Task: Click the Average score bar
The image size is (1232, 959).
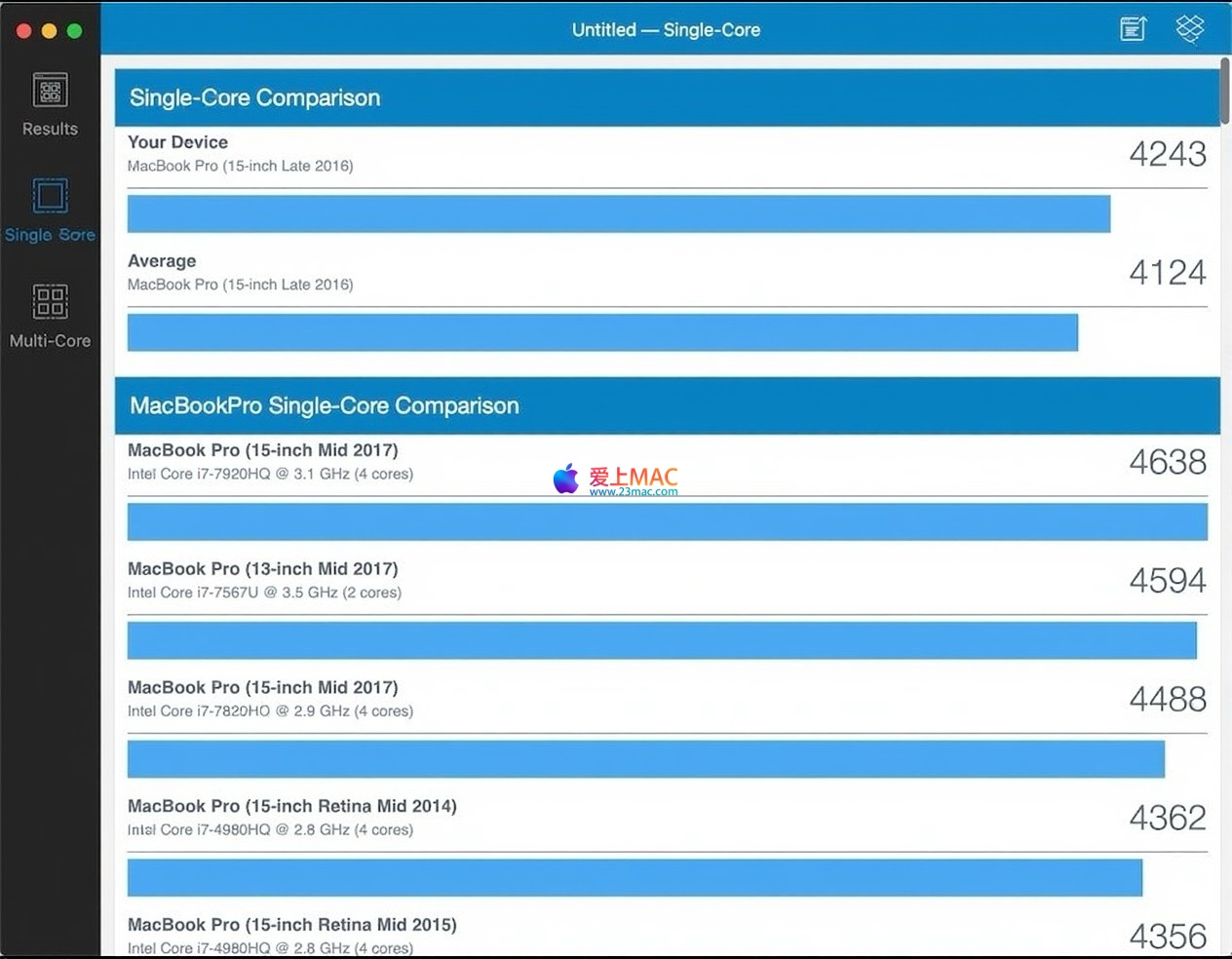Action: (x=602, y=332)
